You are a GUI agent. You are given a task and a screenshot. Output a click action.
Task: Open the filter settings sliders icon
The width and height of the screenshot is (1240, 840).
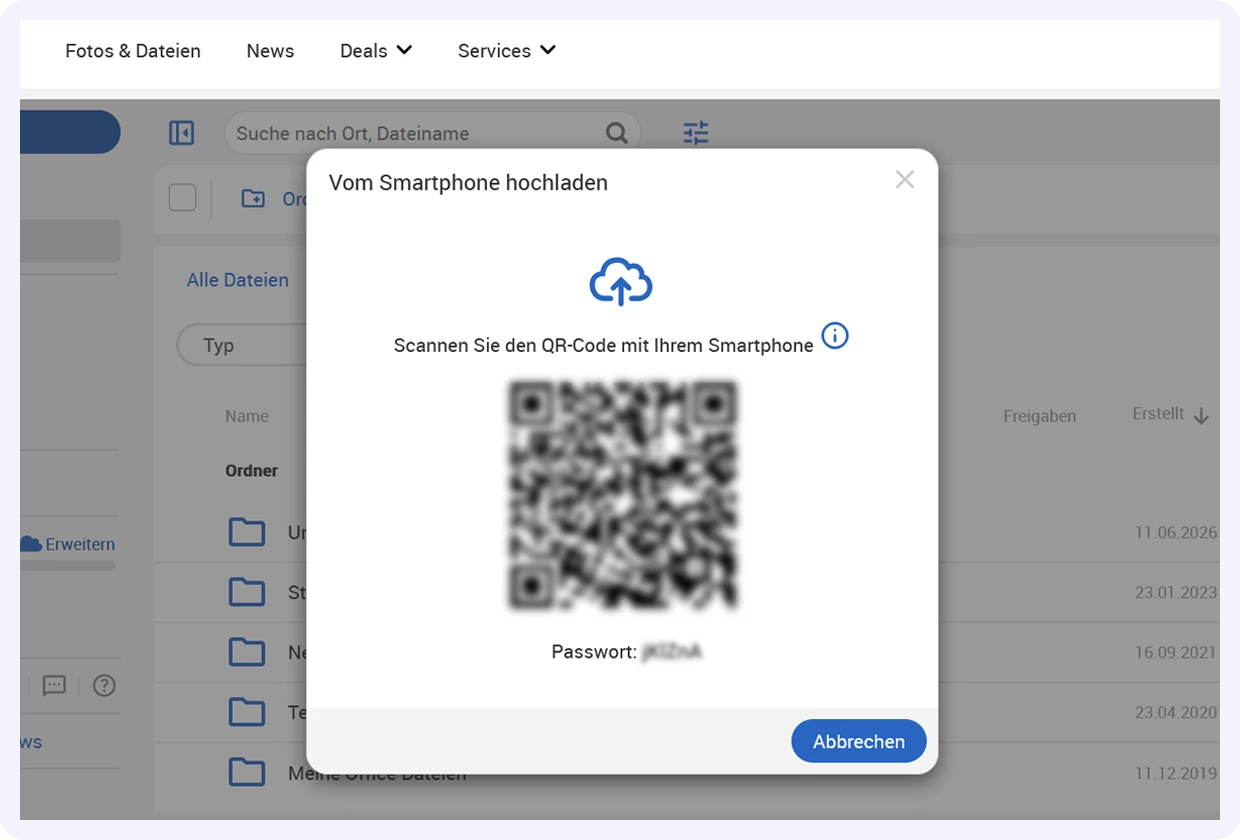coord(696,133)
